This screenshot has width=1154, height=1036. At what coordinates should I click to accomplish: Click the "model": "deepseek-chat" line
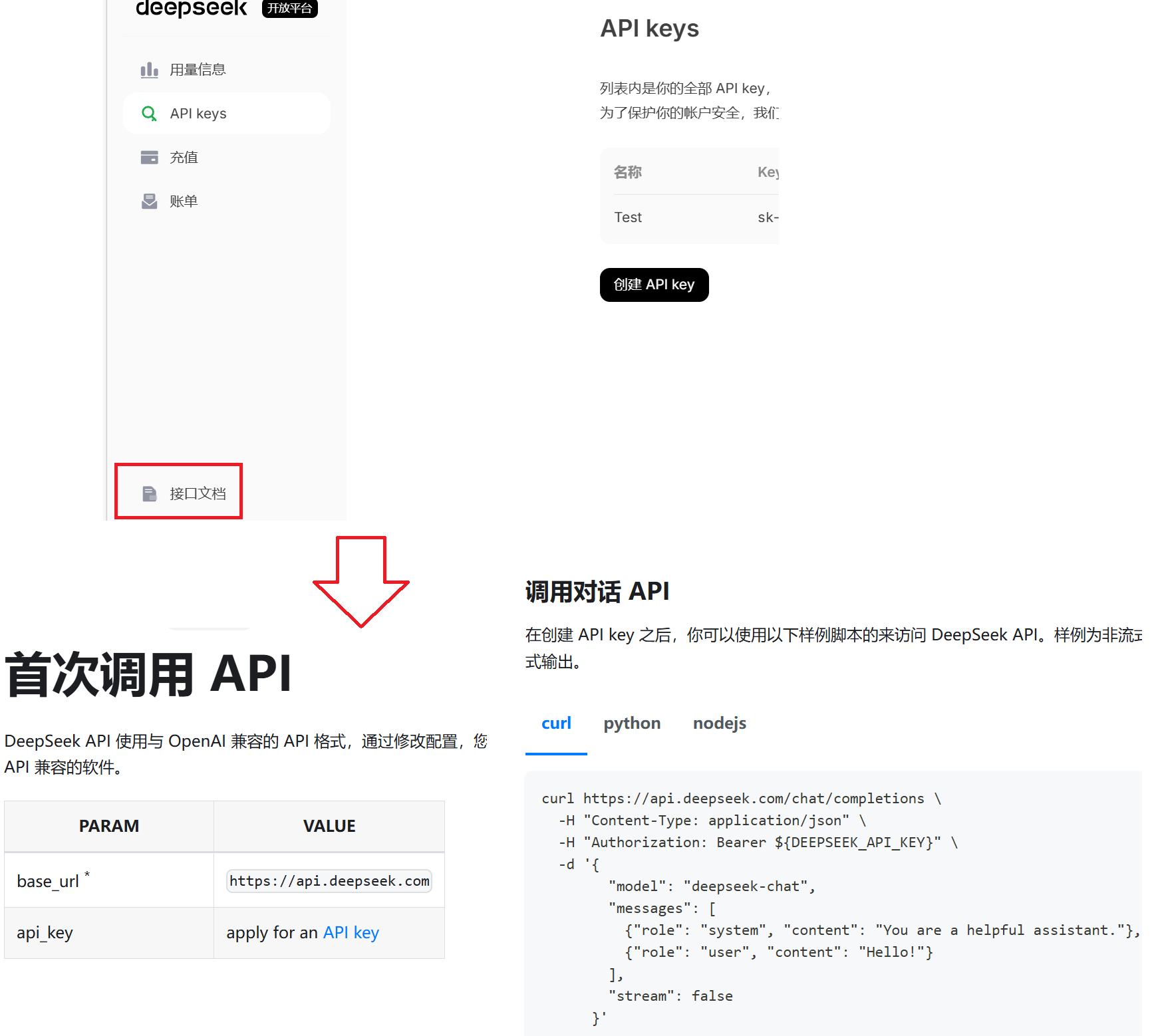point(712,886)
